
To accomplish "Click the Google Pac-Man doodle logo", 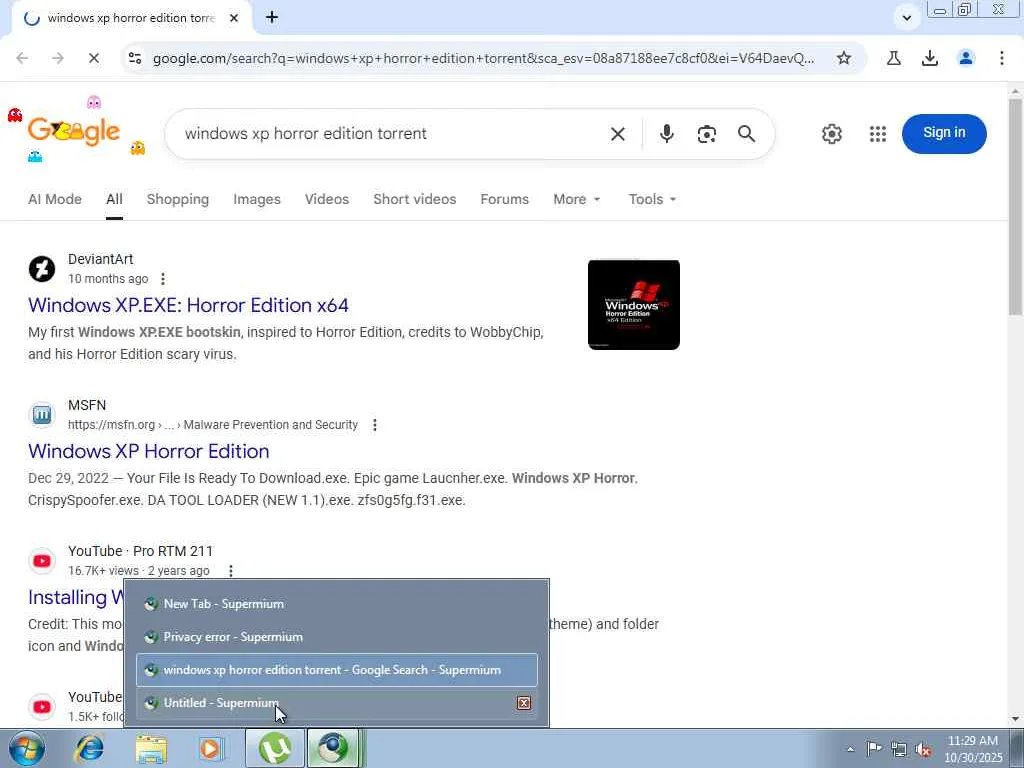I will pyautogui.click(x=74, y=133).
